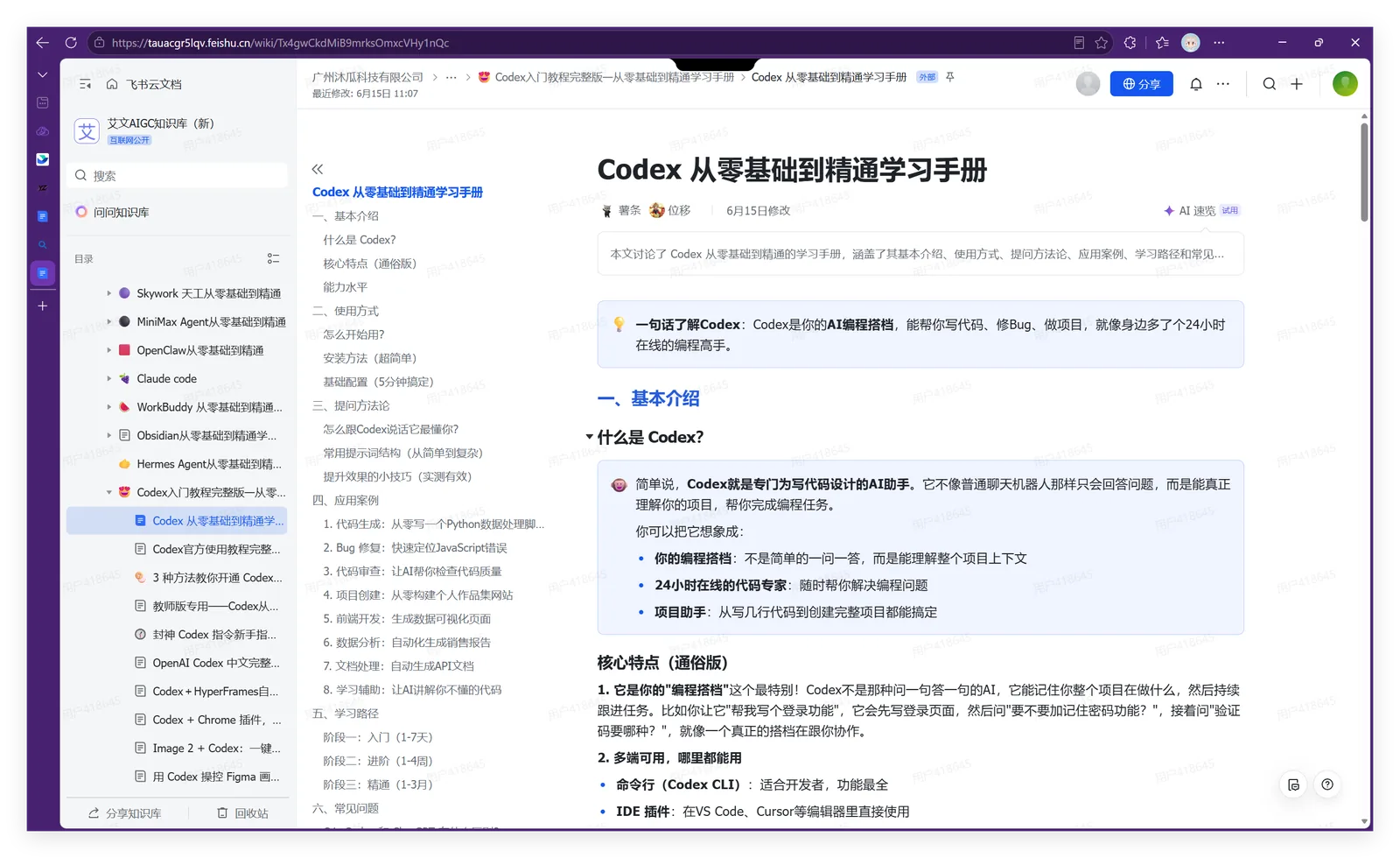The width and height of the screenshot is (1400, 858).
Task: Collapse the 什么是 Codex? heading triangle
Action: (590, 437)
